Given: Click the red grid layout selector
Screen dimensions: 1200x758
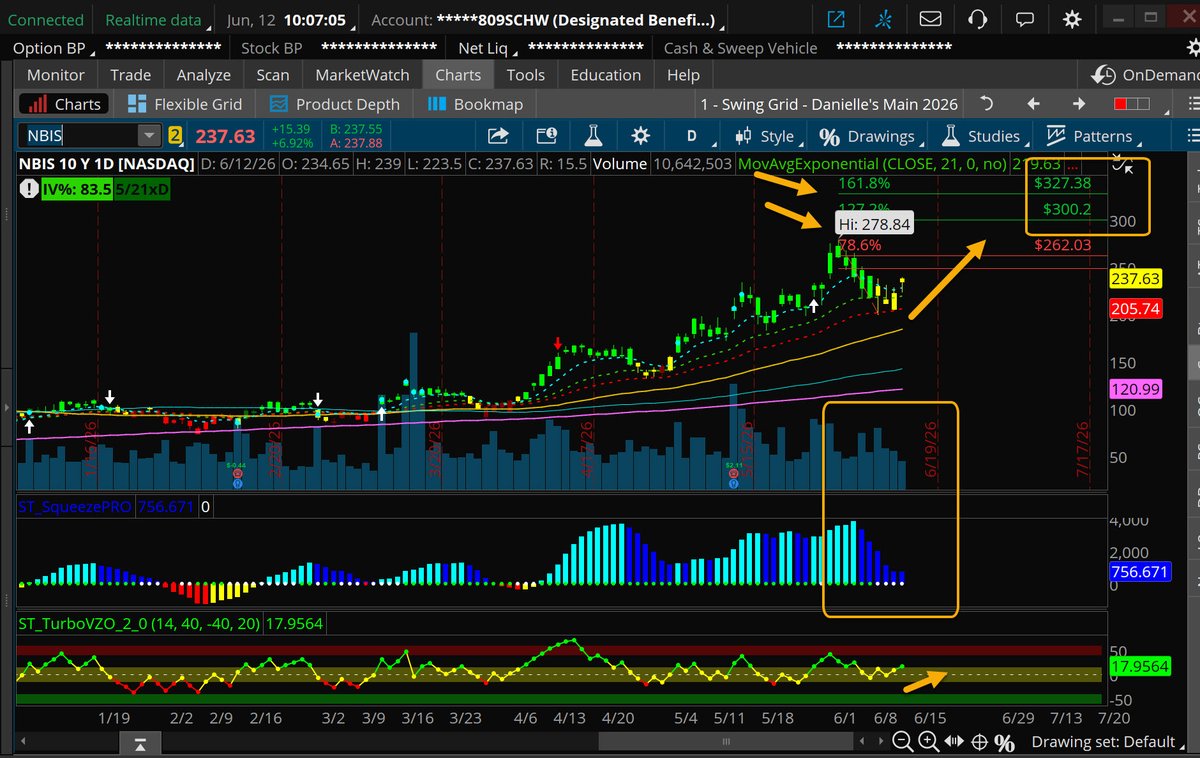Looking at the screenshot, I should (1132, 104).
